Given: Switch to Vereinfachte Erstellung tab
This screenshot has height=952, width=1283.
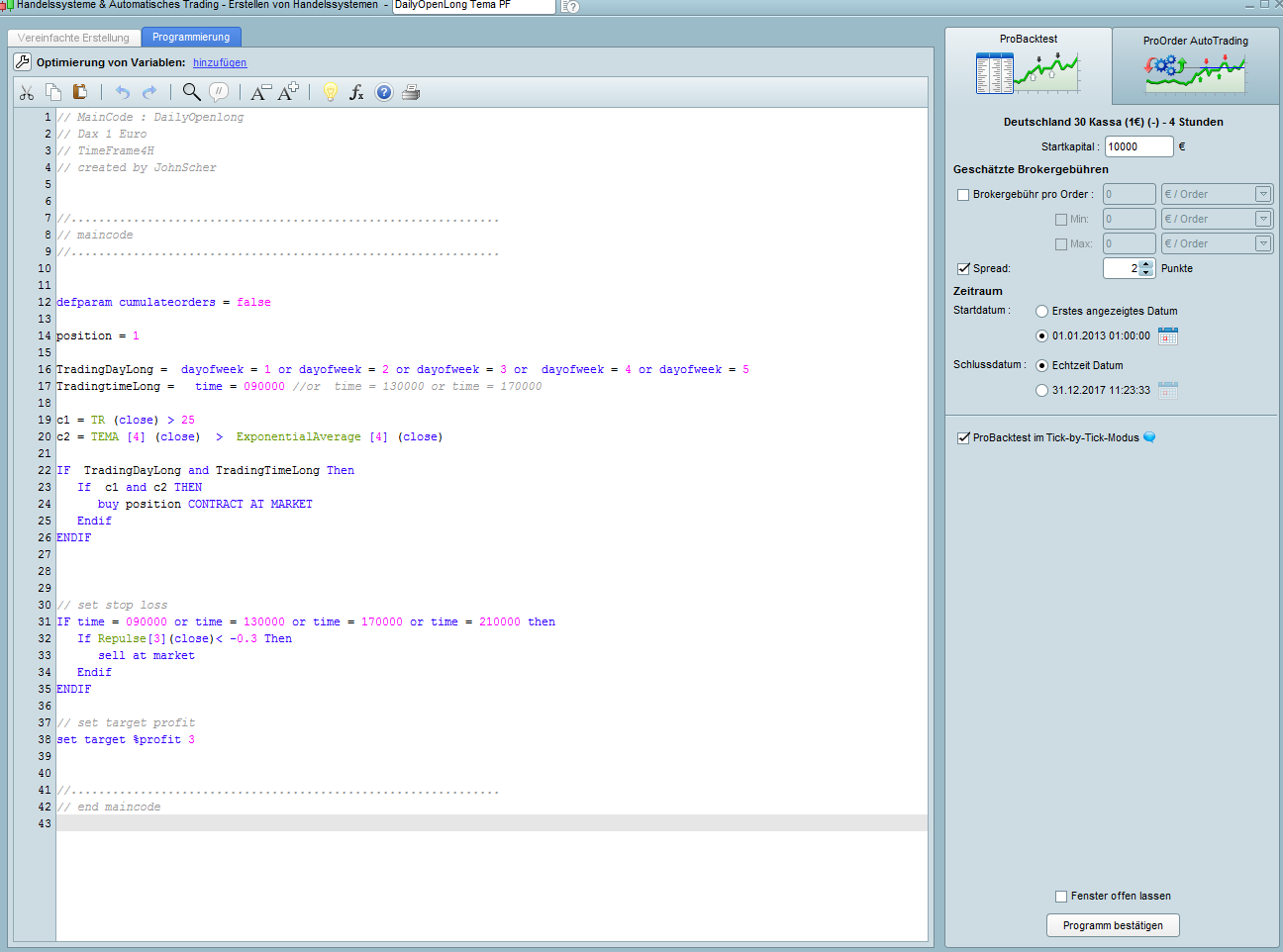Looking at the screenshot, I should (x=74, y=38).
